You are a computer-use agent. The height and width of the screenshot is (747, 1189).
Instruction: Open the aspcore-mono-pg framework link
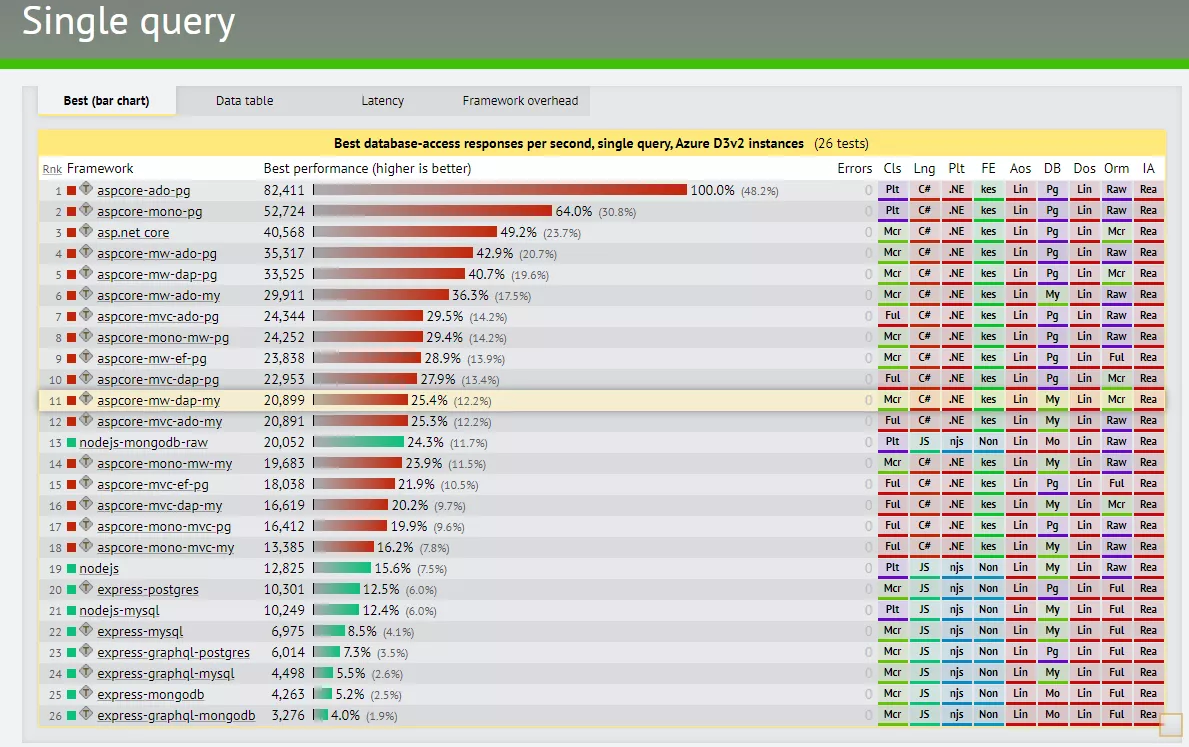[x=149, y=212]
